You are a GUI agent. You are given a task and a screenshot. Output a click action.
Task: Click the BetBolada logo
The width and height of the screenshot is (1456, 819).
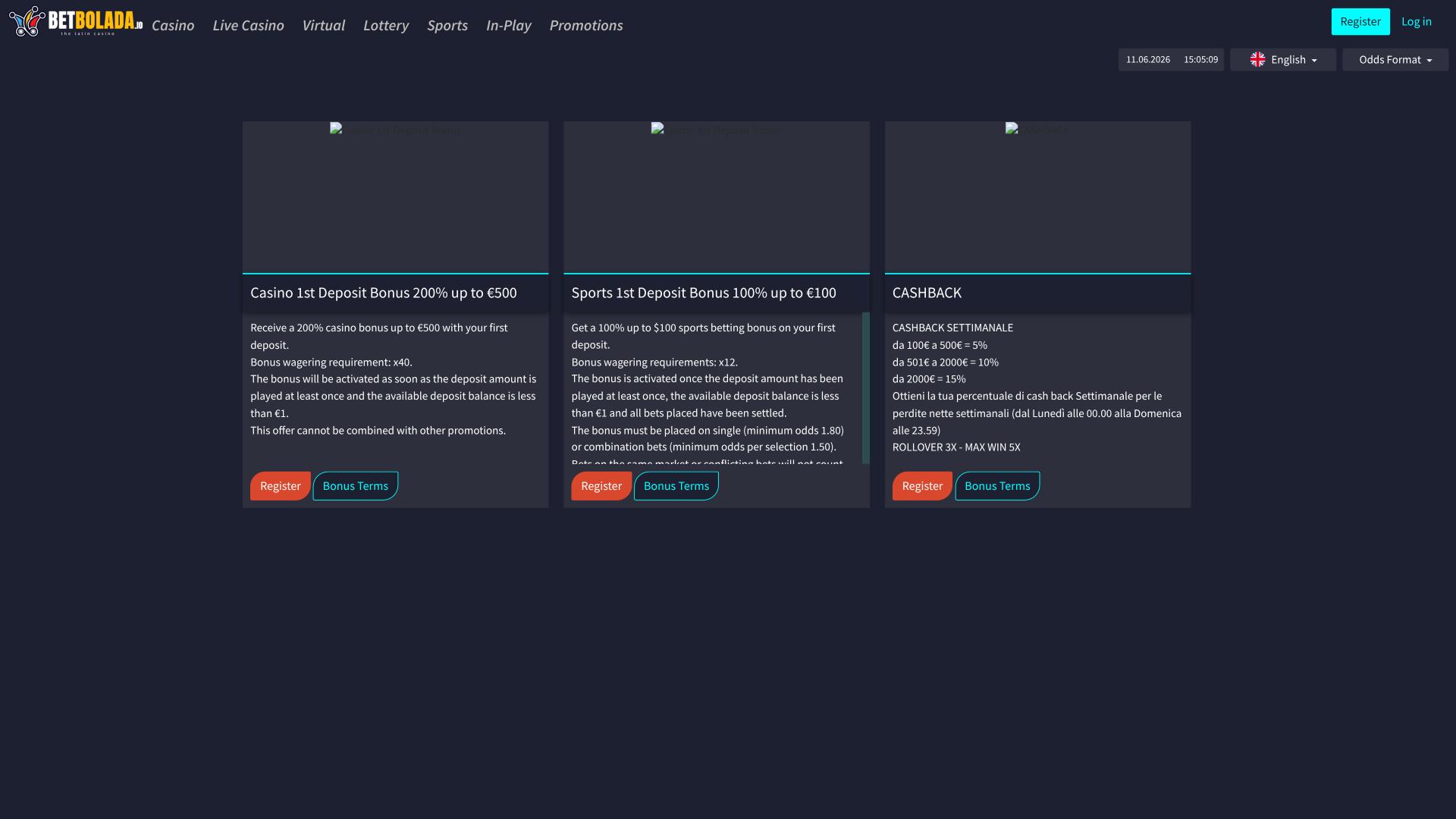pyautogui.click(x=76, y=21)
